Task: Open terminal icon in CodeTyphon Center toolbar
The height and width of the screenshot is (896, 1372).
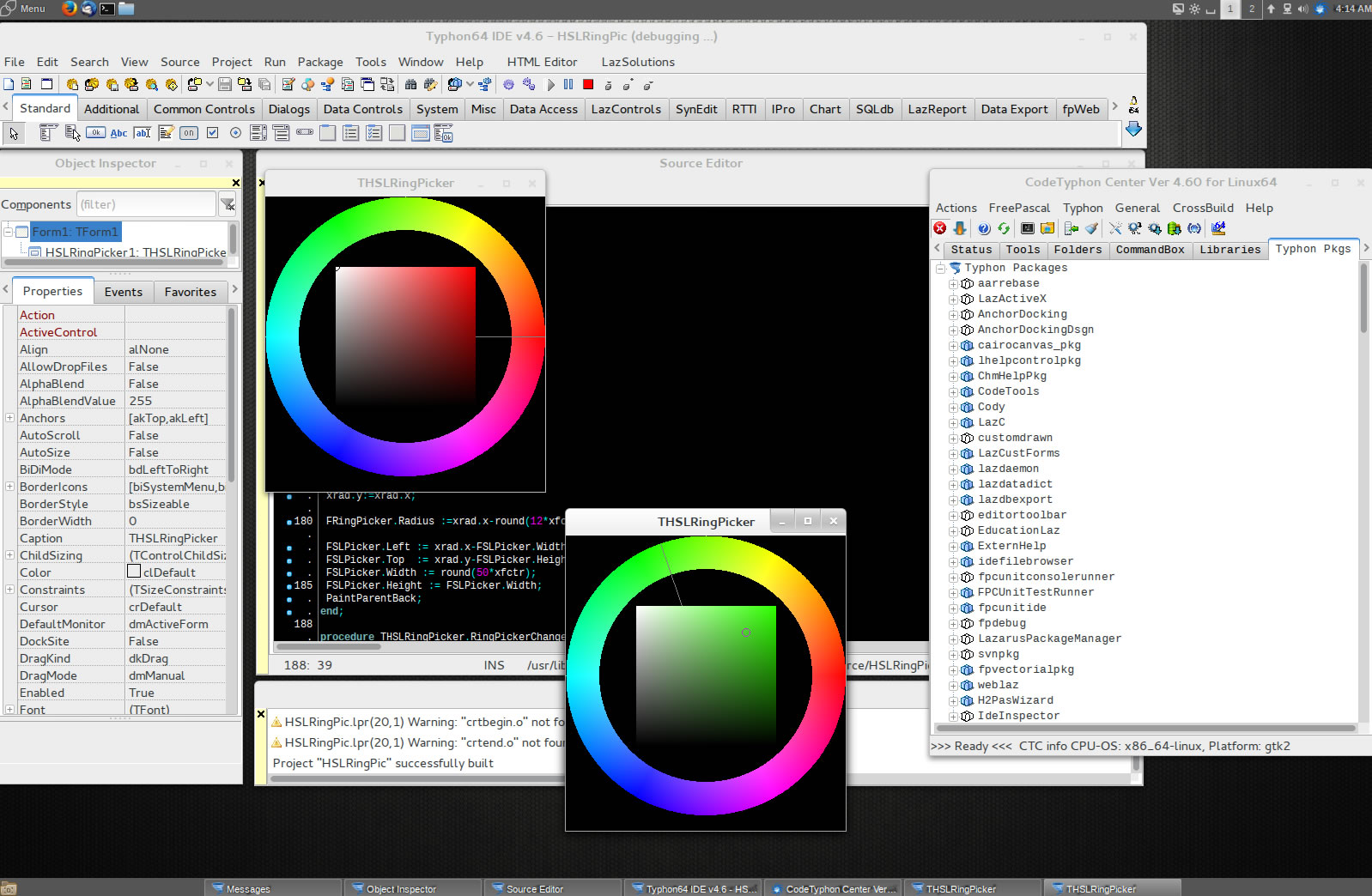Action: click(1028, 228)
